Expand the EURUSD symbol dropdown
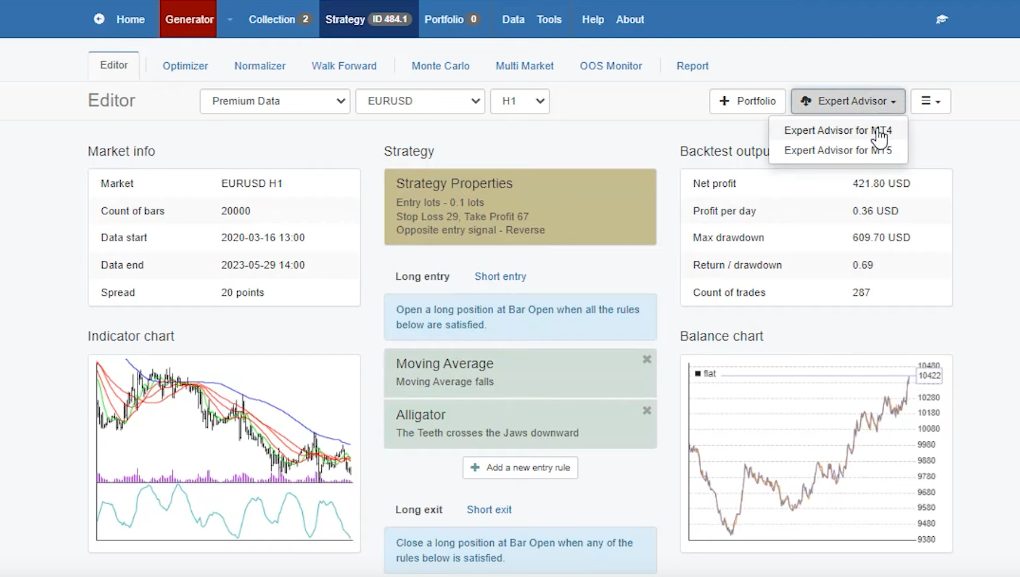 (x=420, y=101)
